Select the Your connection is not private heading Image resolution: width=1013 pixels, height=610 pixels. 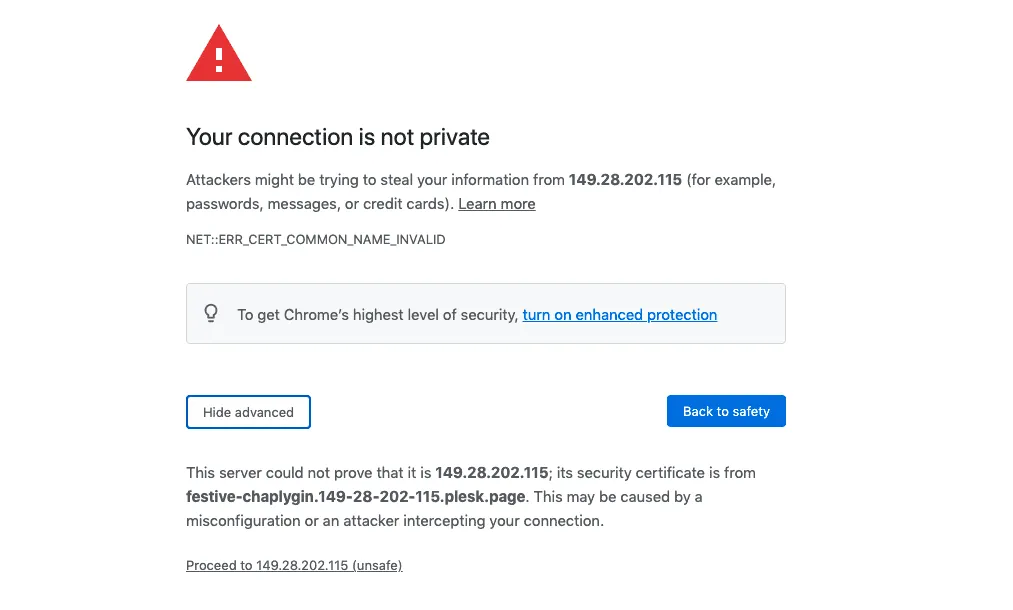click(338, 137)
